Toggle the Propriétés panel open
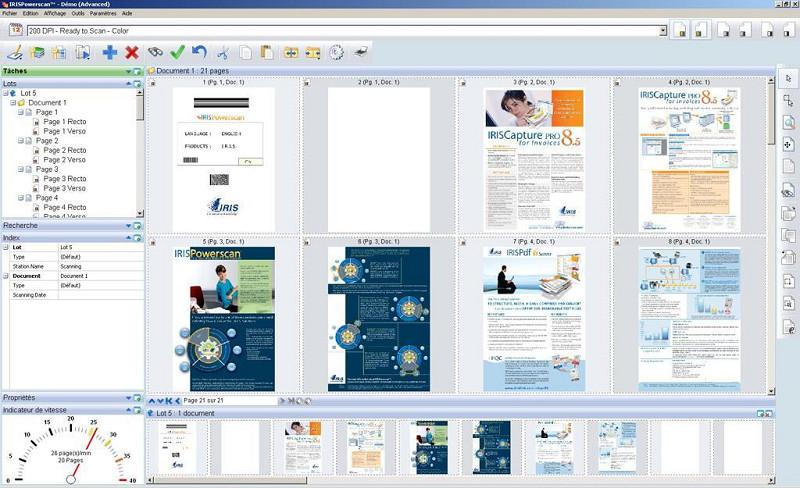800x488 pixels. click(129, 398)
